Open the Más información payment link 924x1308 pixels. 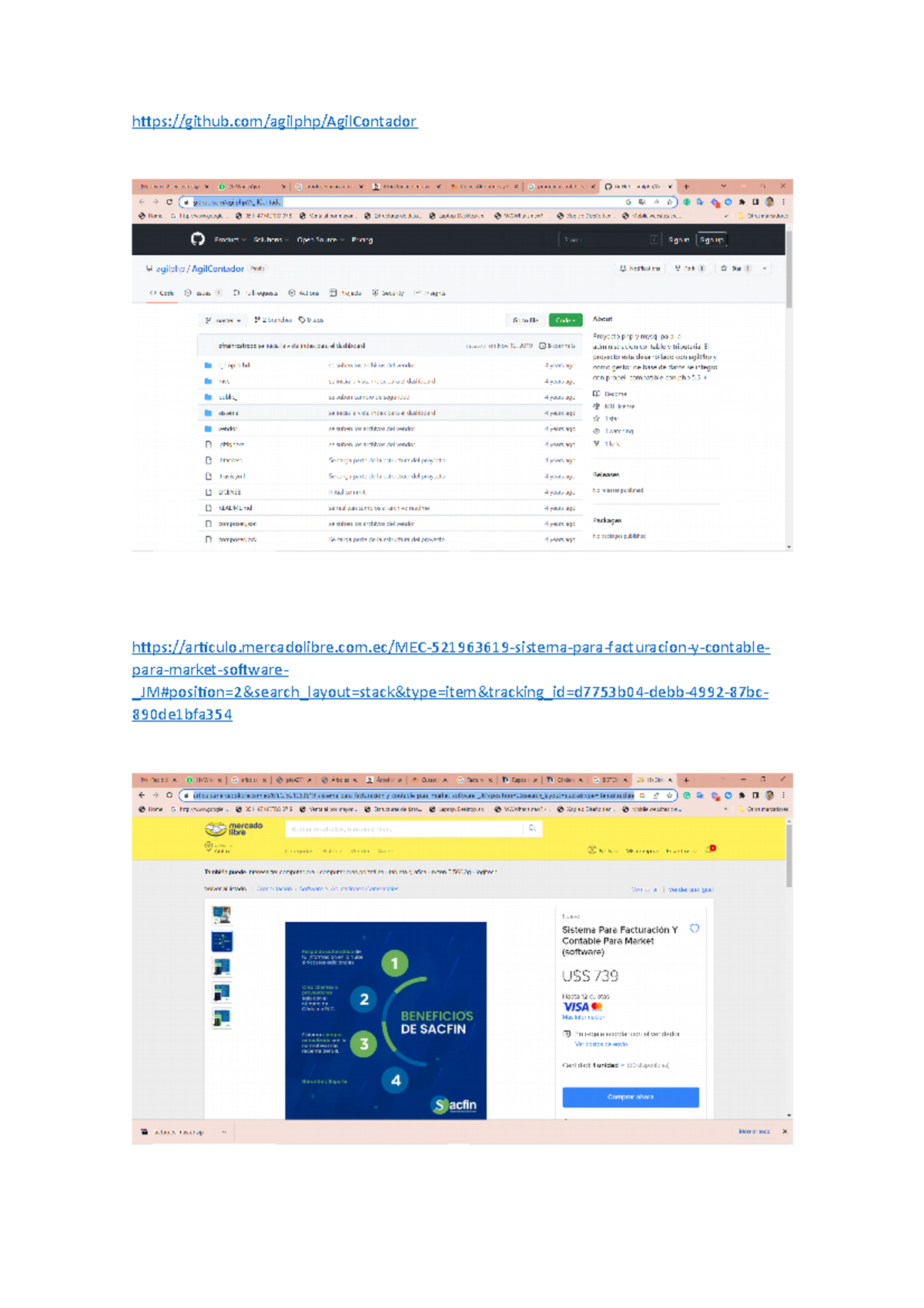pyautogui.click(x=584, y=1018)
